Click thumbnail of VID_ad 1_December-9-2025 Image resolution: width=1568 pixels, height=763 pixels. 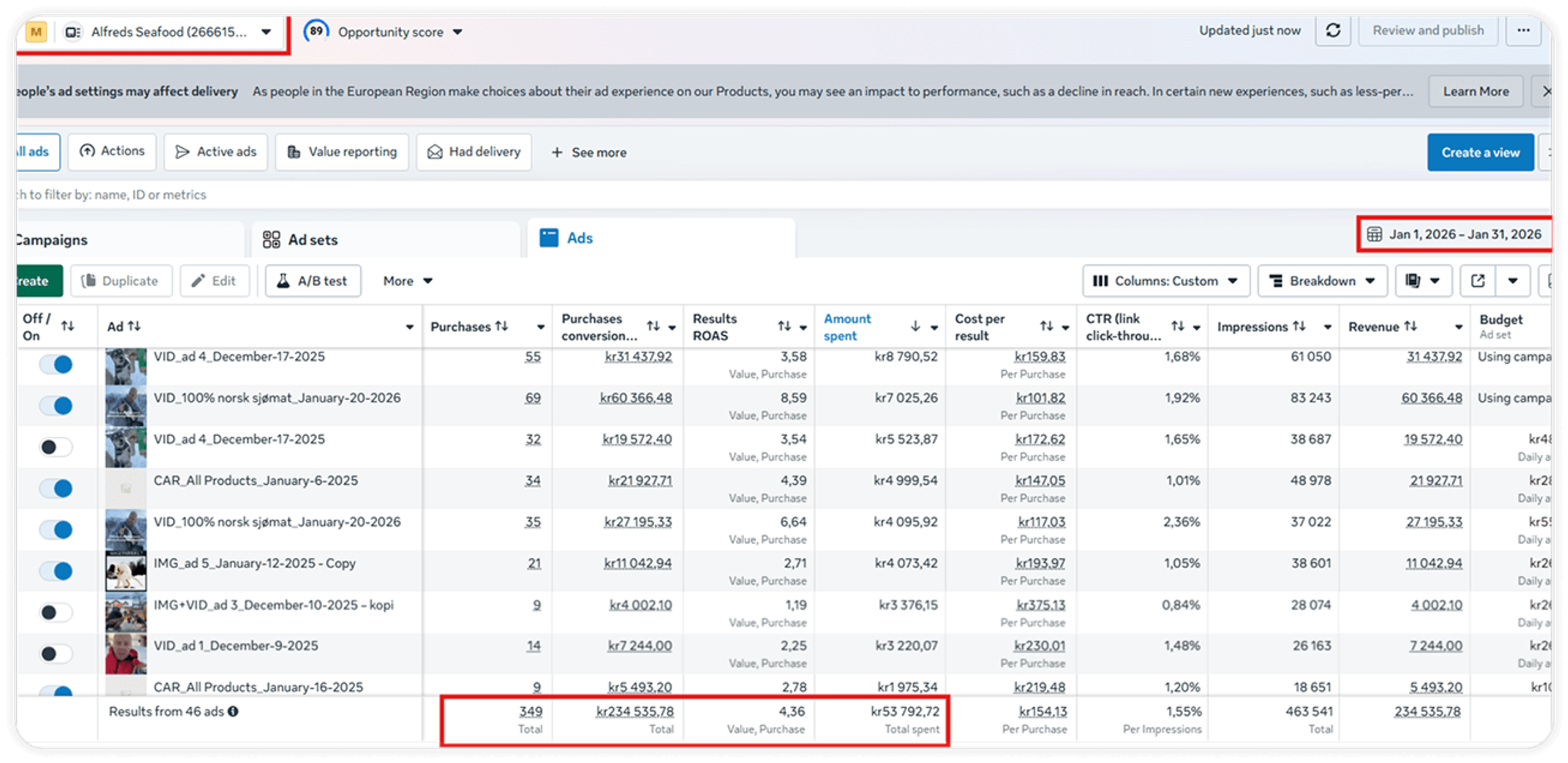tap(126, 653)
